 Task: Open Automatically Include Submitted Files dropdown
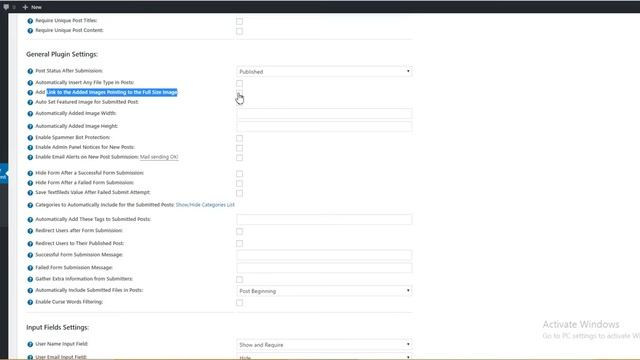pos(324,291)
